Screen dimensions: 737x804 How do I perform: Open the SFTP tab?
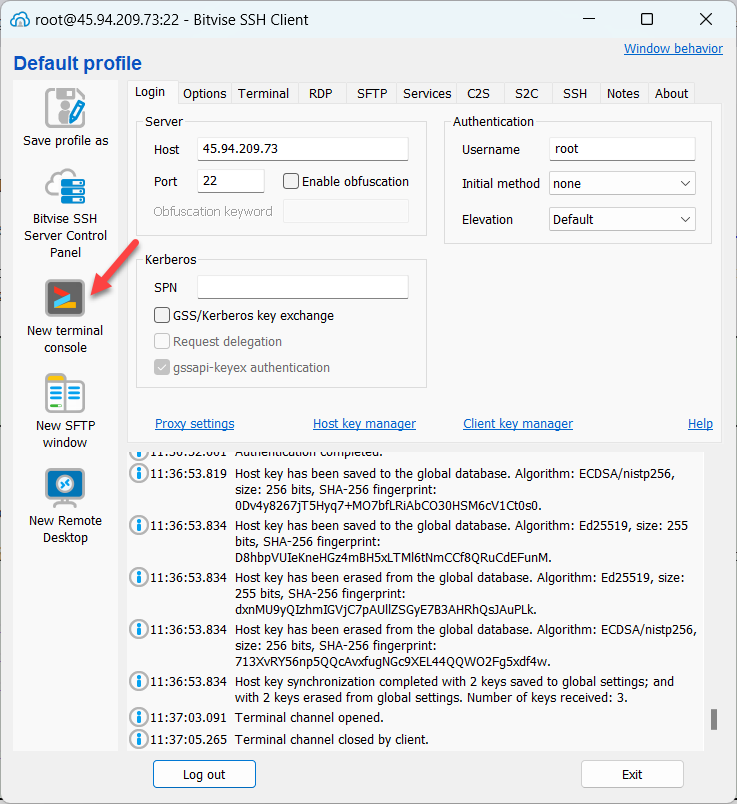tap(372, 93)
